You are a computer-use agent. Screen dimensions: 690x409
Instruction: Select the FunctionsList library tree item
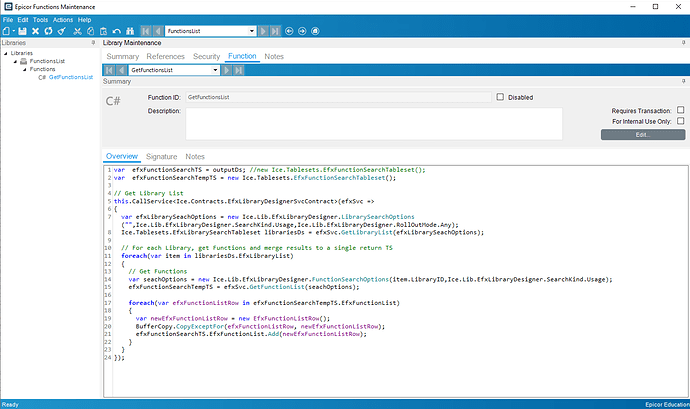[47, 61]
